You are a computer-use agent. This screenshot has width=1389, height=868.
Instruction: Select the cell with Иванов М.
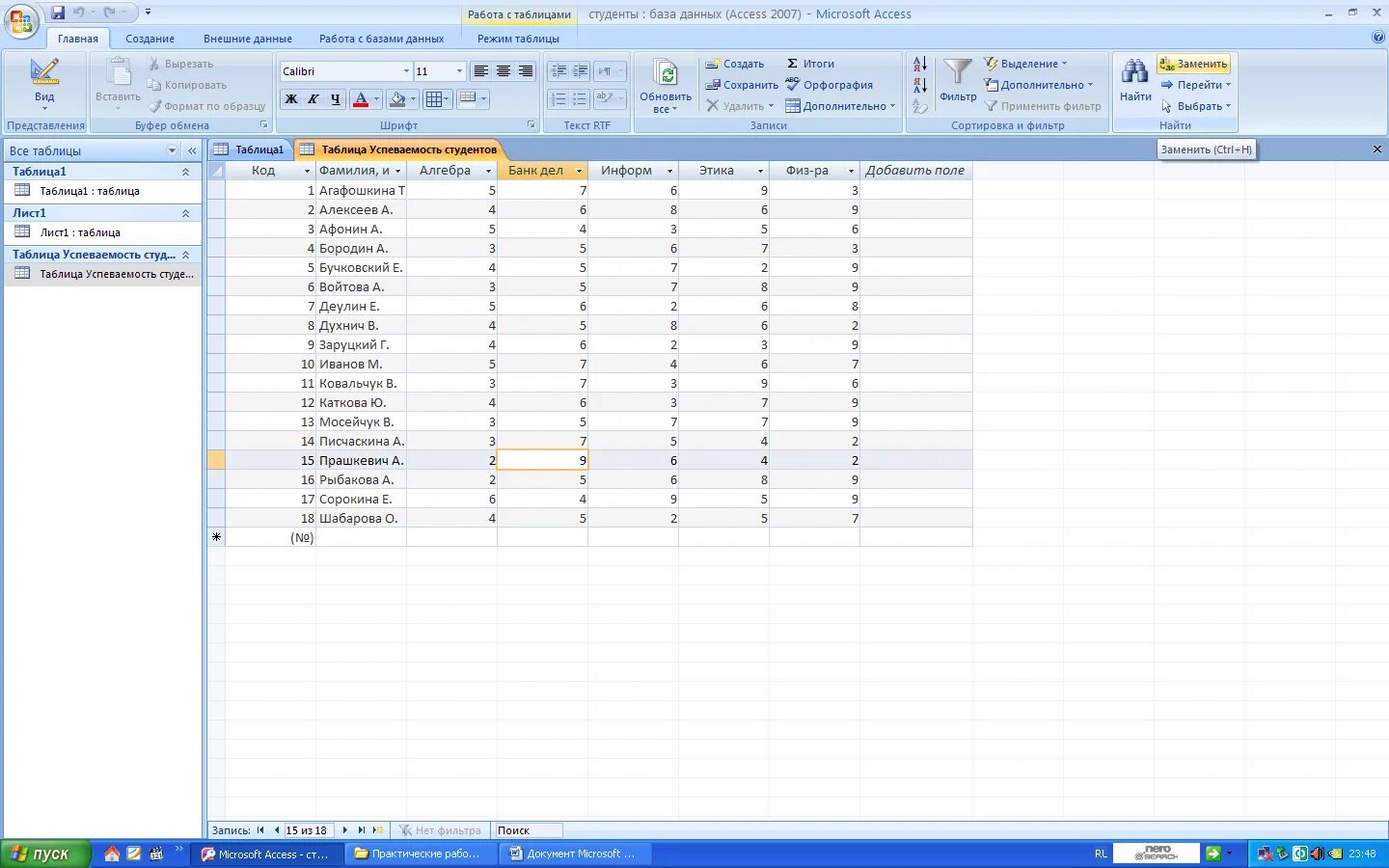[x=361, y=364]
